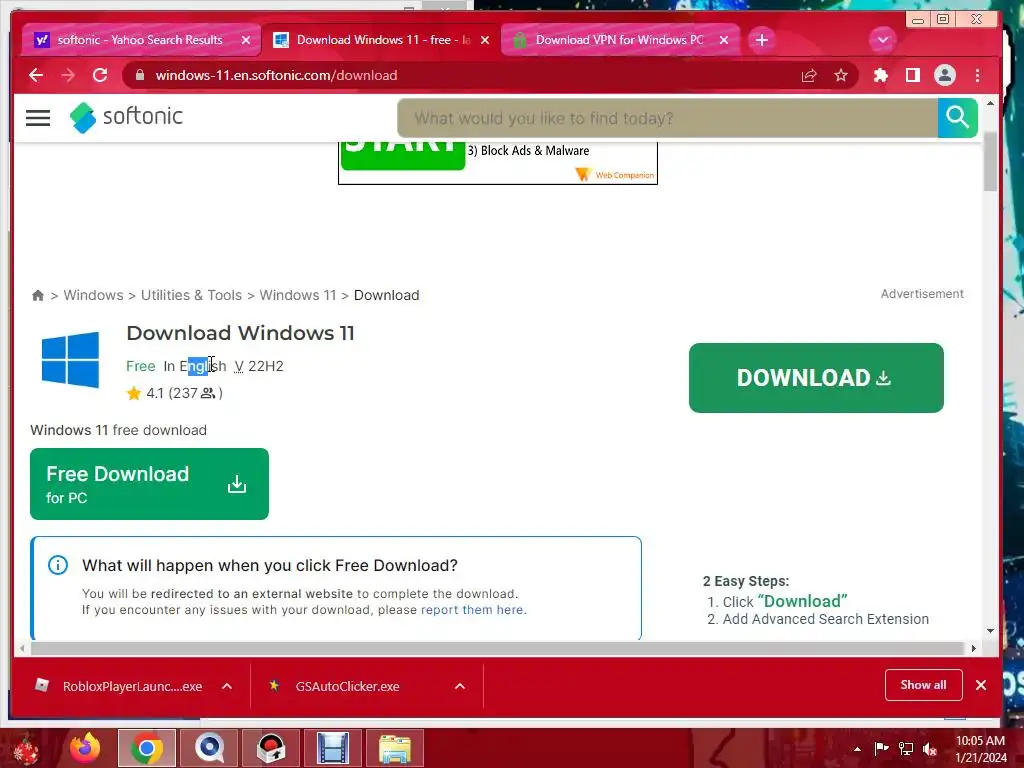Open the Chrome profile avatar
The height and width of the screenshot is (768, 1024).
point(945,75)
